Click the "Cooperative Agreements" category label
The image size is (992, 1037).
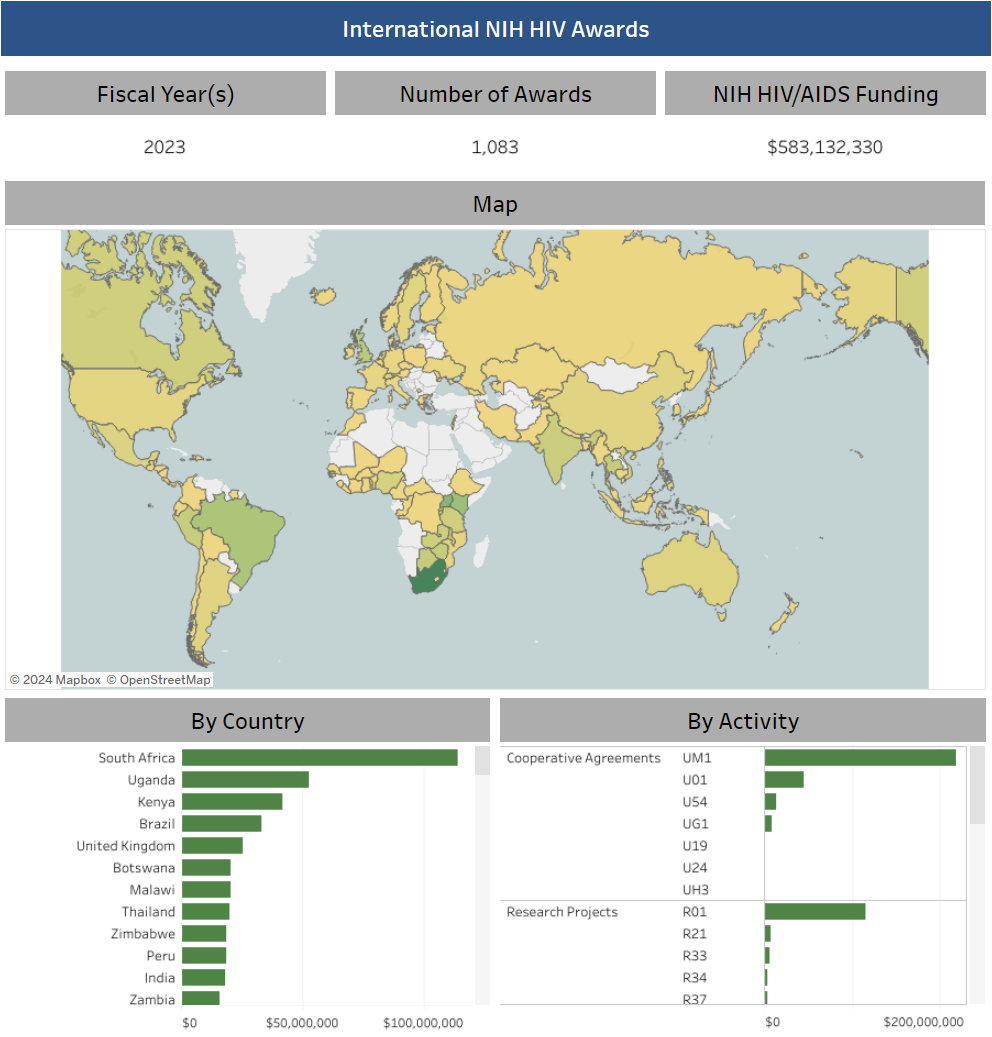click(x=583, y=758)
